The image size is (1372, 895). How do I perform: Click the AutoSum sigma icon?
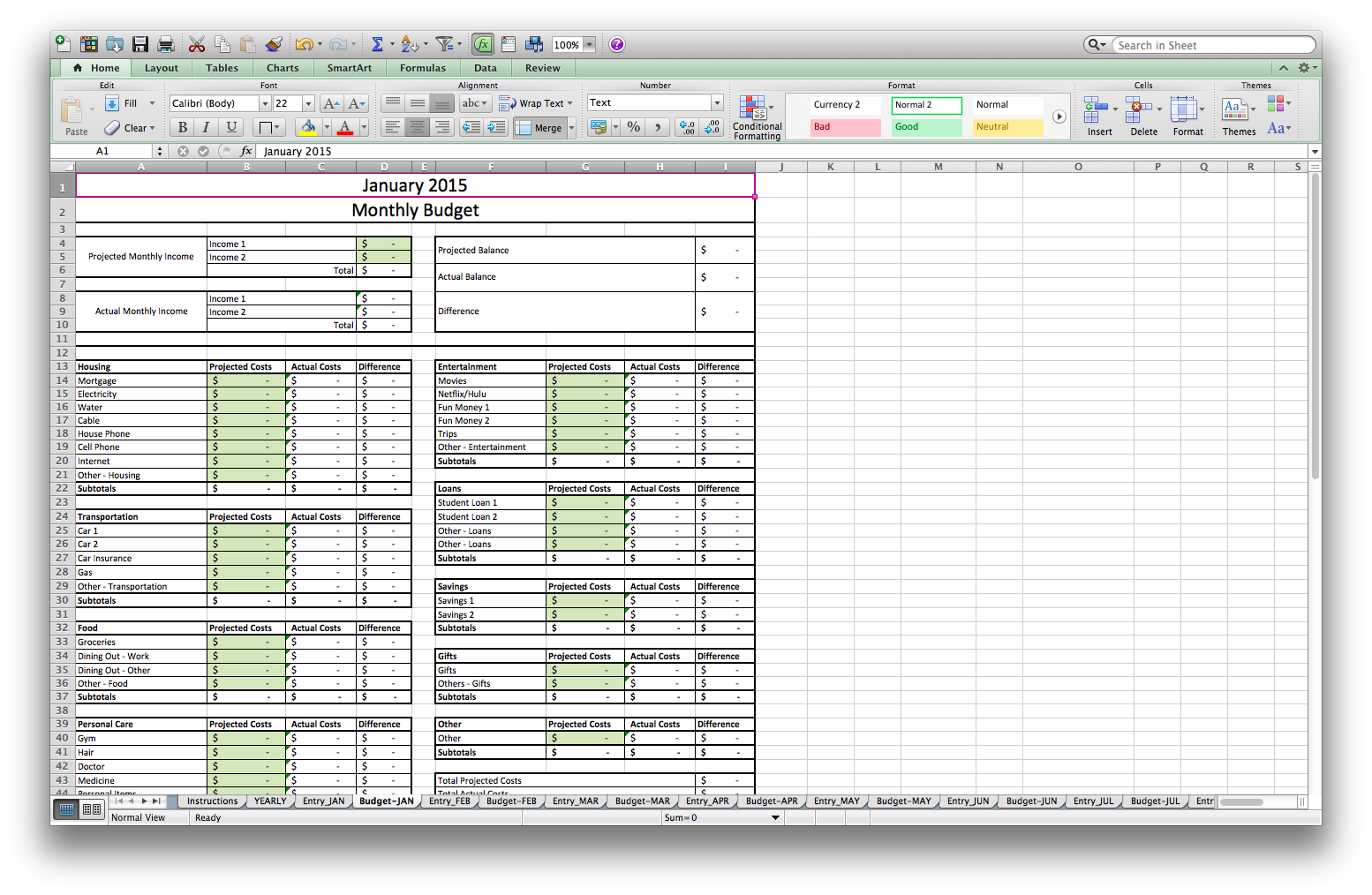(377, 44)
